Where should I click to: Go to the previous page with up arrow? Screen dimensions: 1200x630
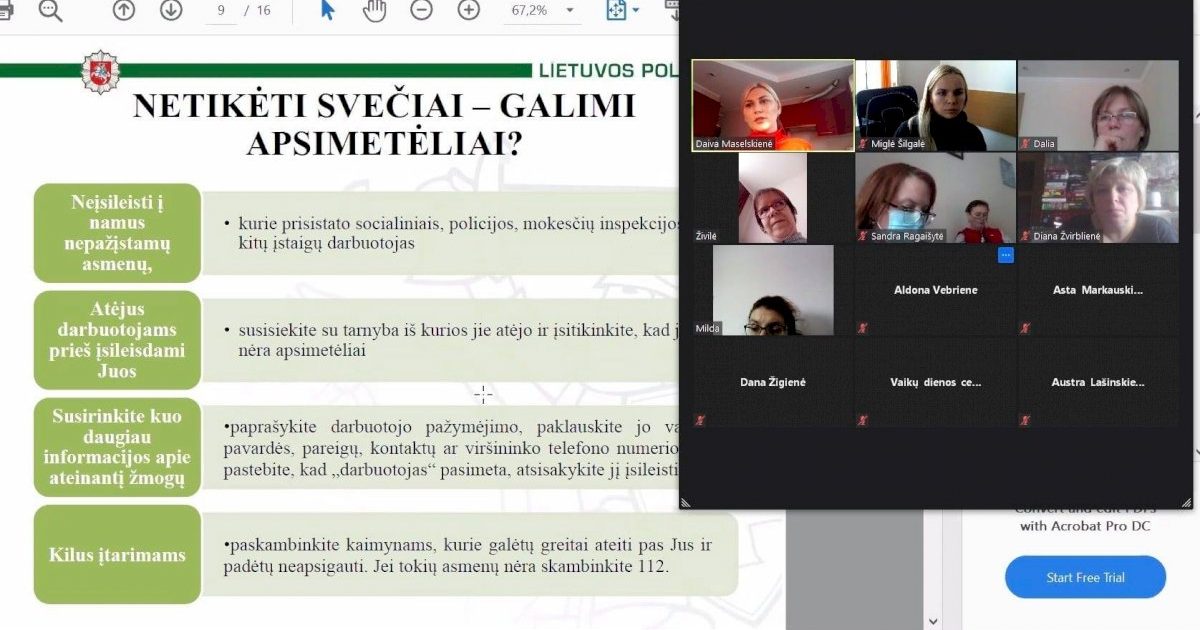click(x=124, y=10)
